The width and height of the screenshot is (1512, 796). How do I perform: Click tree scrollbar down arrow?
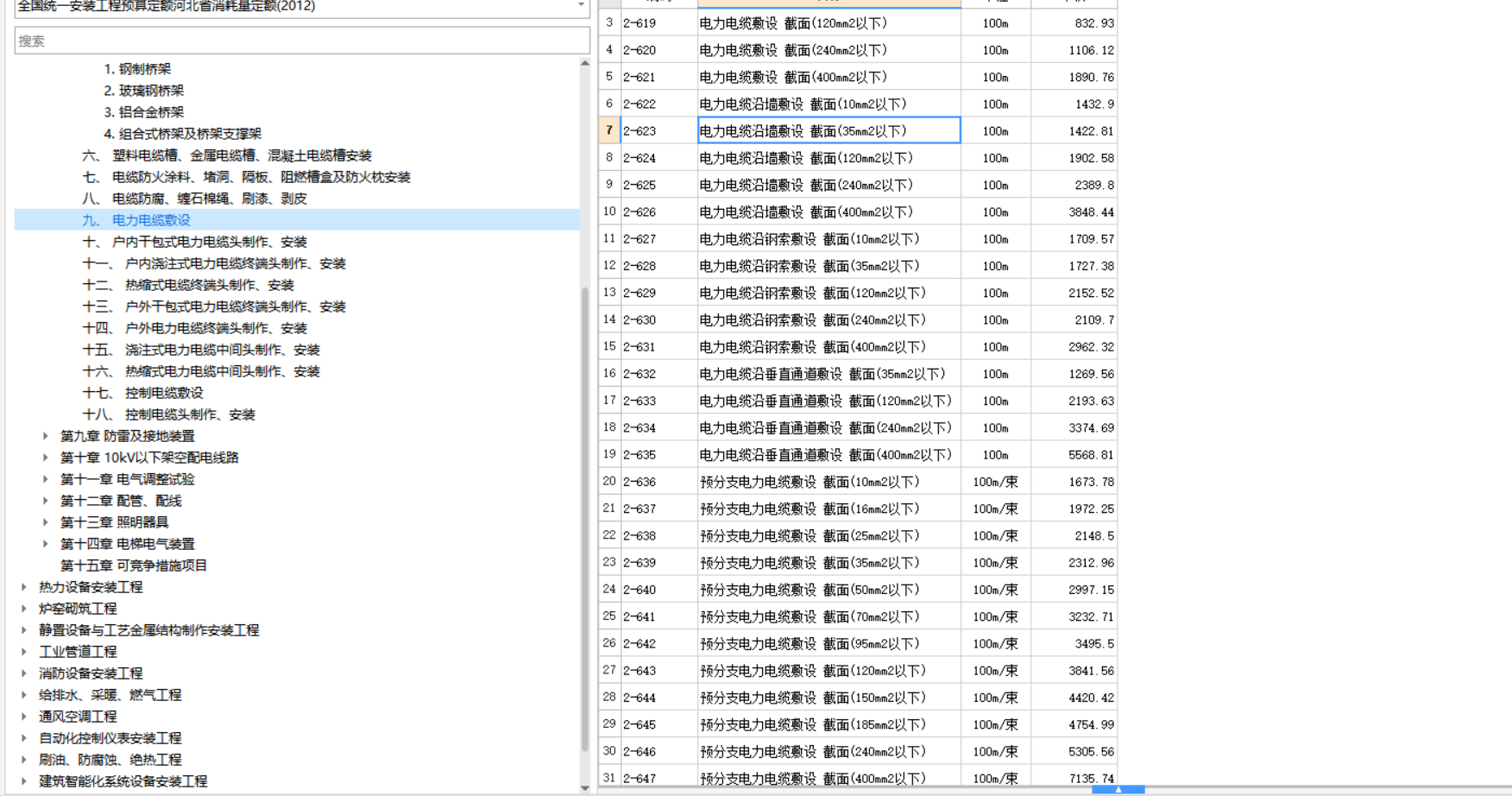click(585, 787)
